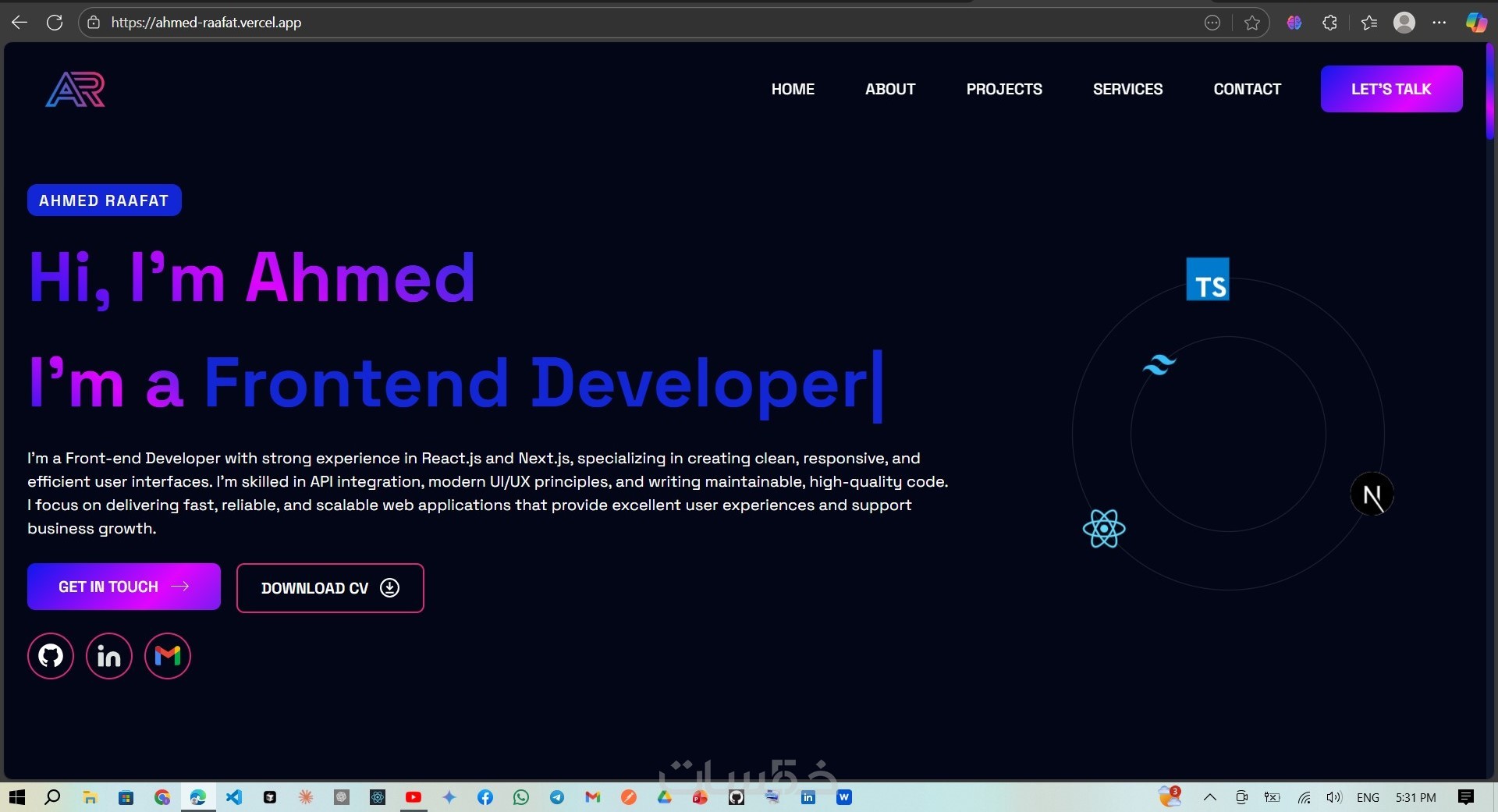Click the LET'S TALK button
1498x812 pixels.
click(x=1391, y=89)
